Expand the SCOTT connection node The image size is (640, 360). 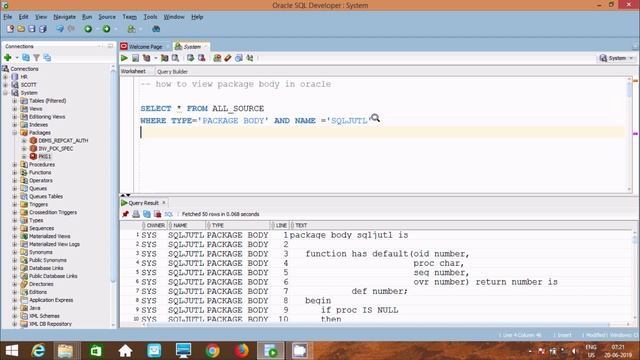(5, 85)
